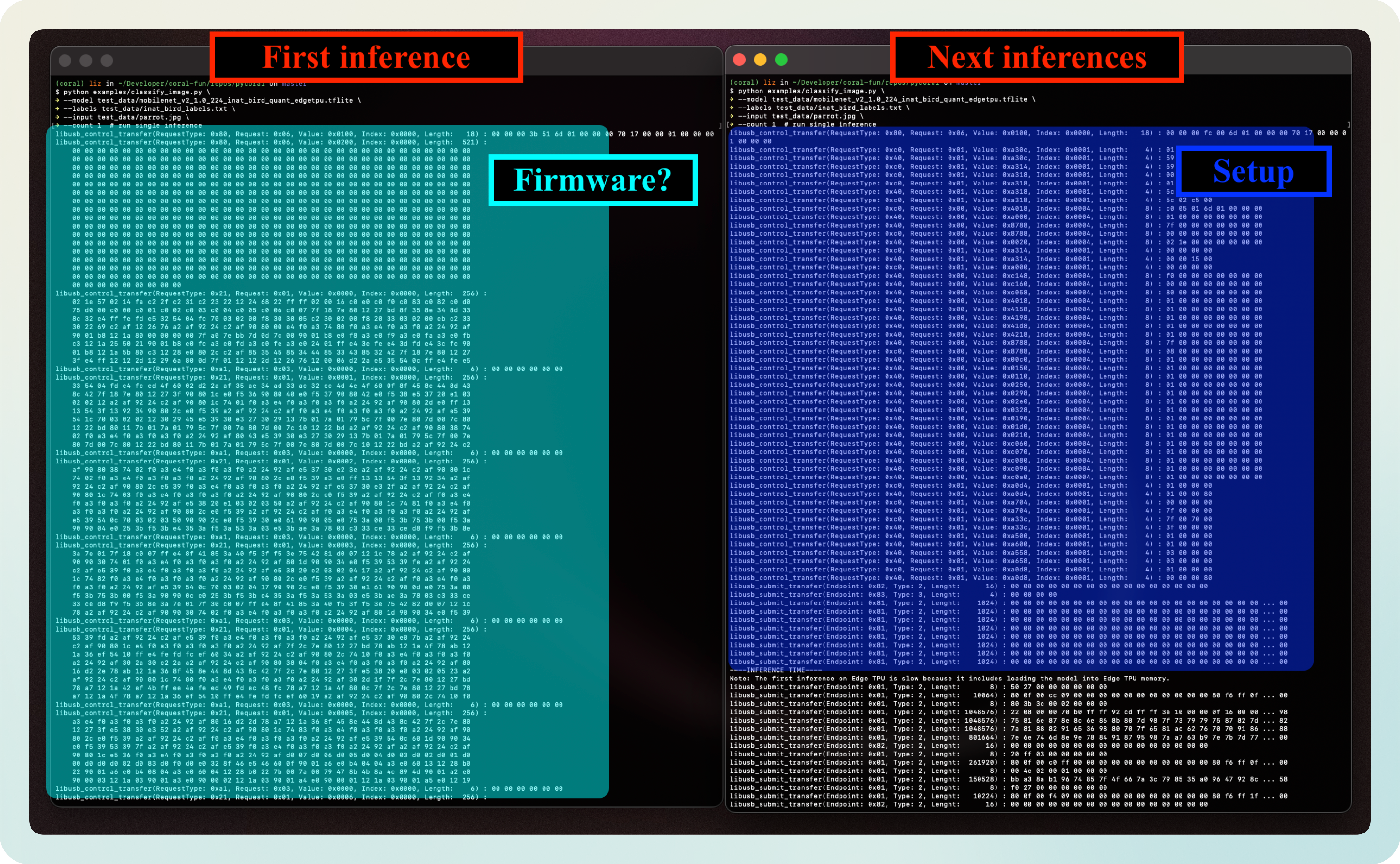
Task: Click the '--input test_data/parrot.jpg' line on left
Action: point(128,117)
